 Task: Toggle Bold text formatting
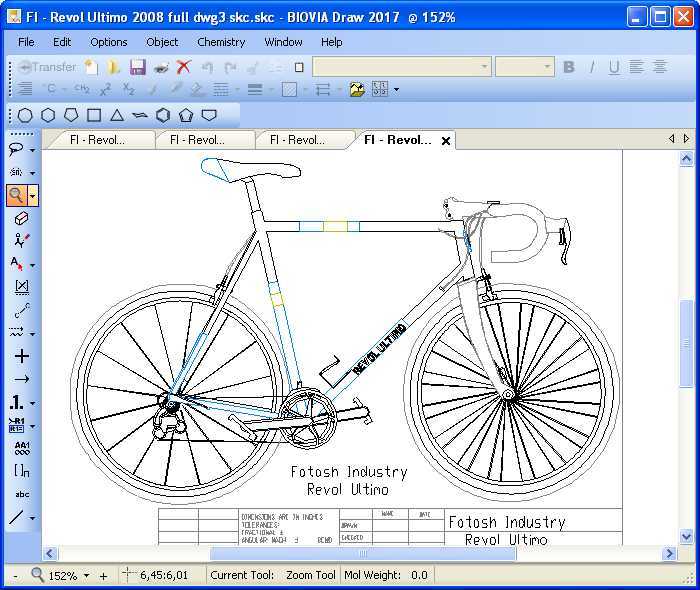point(569,67)
